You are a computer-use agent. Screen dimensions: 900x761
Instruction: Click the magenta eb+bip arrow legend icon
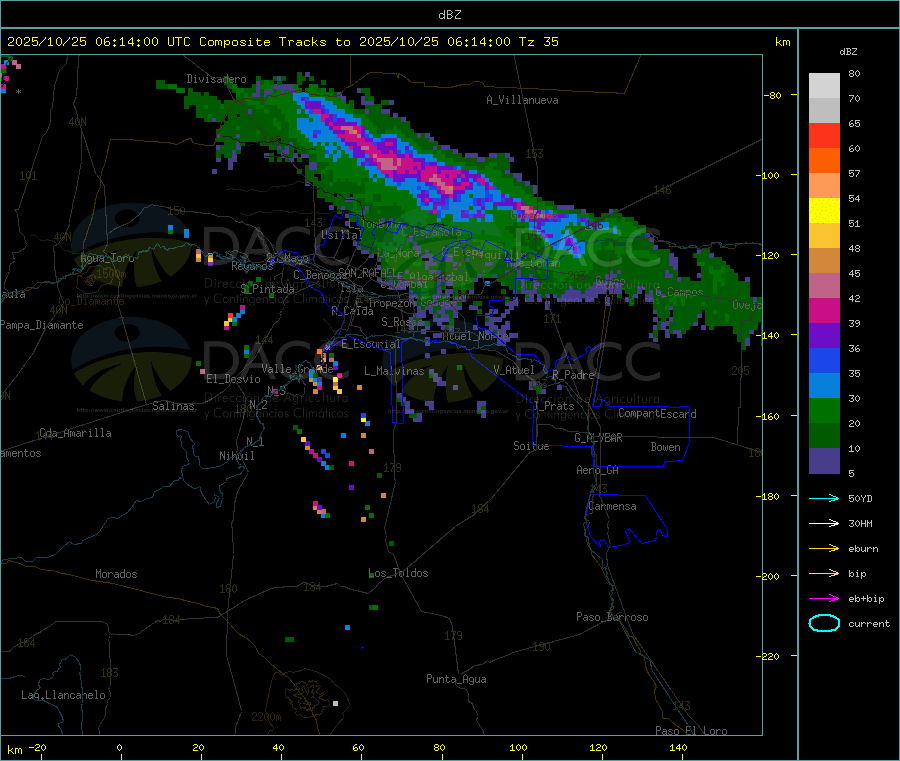(x=824, y=598)
